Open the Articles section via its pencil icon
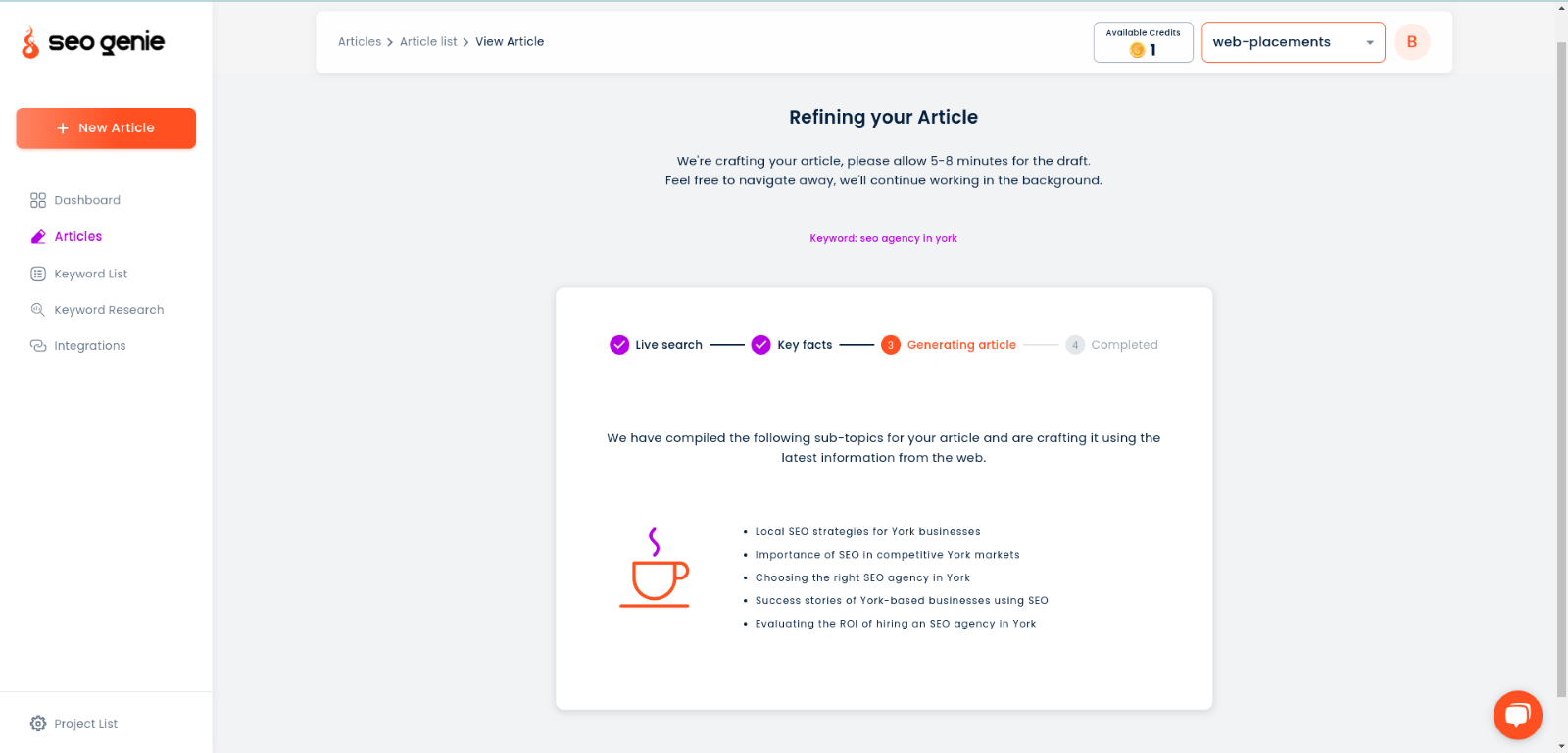Image resolution: width=1568 pixels, height=753 pixels. coord(38,236)
